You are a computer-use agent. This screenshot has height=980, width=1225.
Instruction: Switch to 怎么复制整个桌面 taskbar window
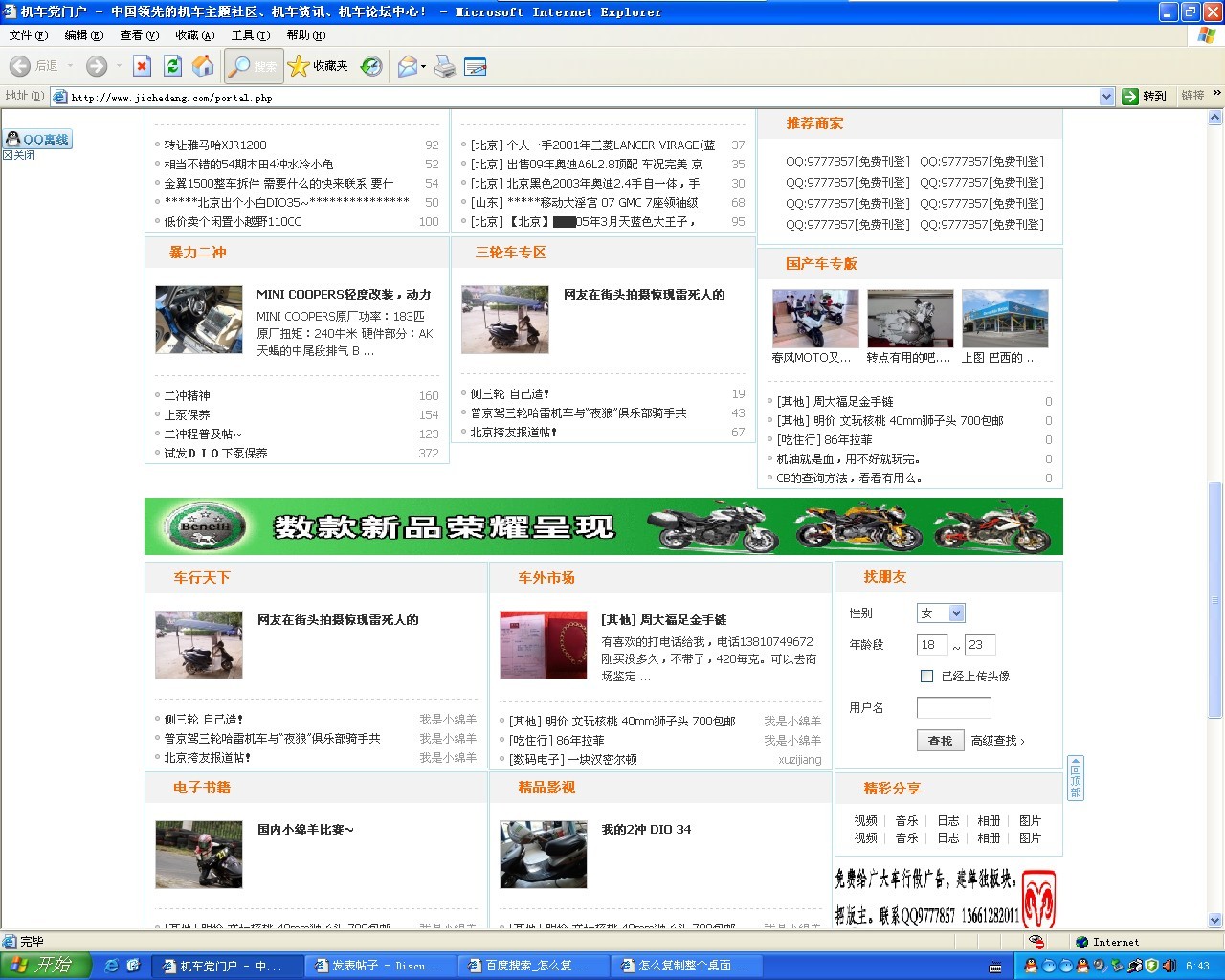pos(686,966)
